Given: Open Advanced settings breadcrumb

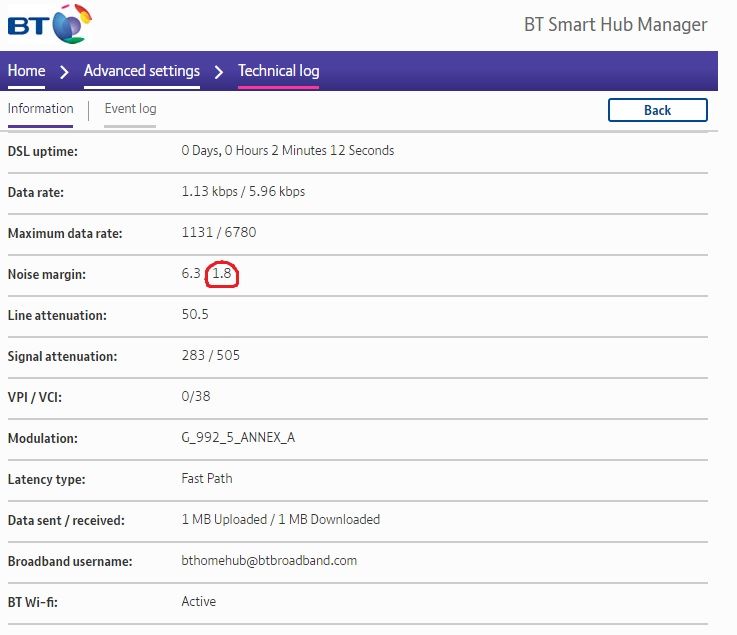Looking at the screenshot, I should (x=142, y=71).
